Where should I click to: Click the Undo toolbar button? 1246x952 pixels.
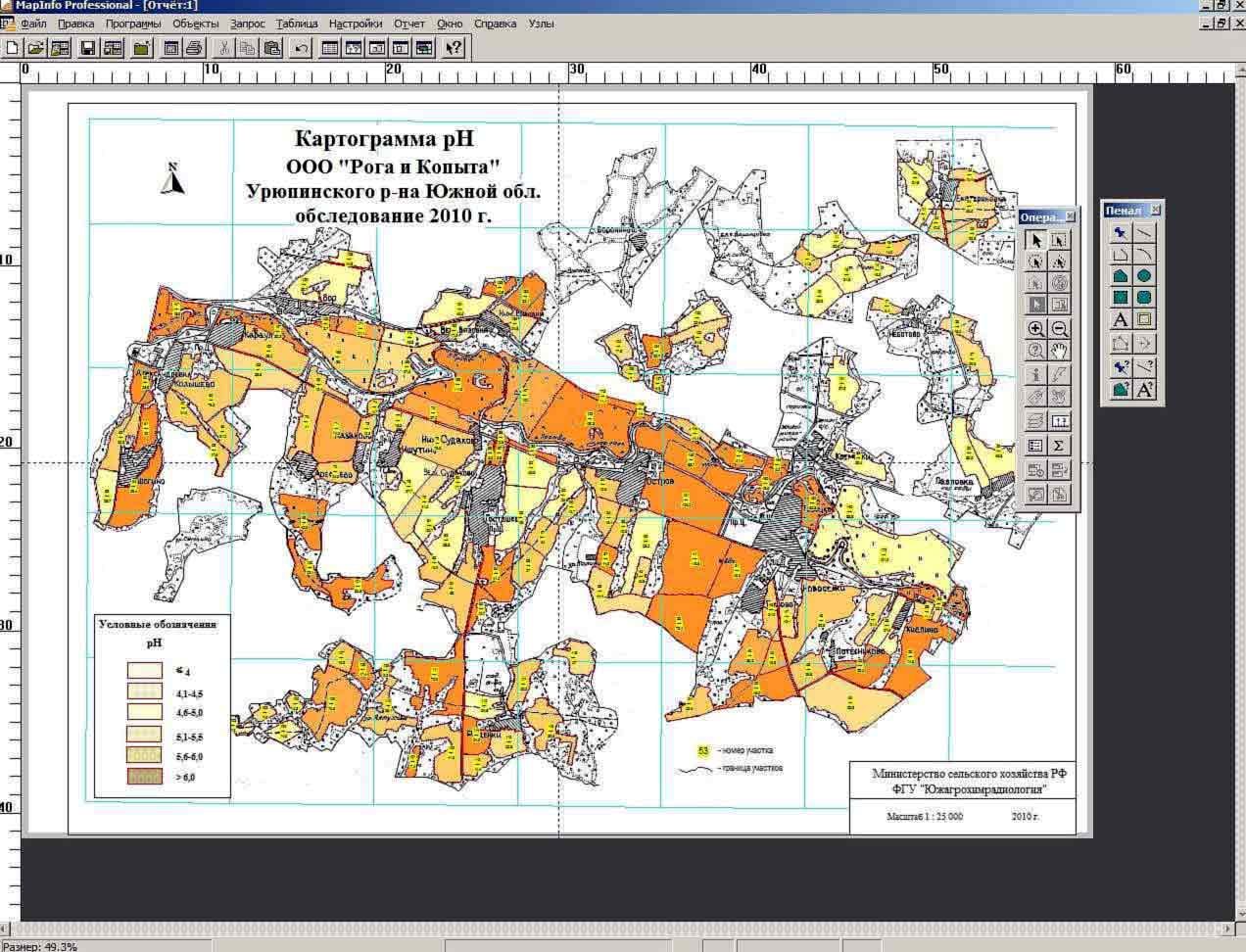(302, 47)
